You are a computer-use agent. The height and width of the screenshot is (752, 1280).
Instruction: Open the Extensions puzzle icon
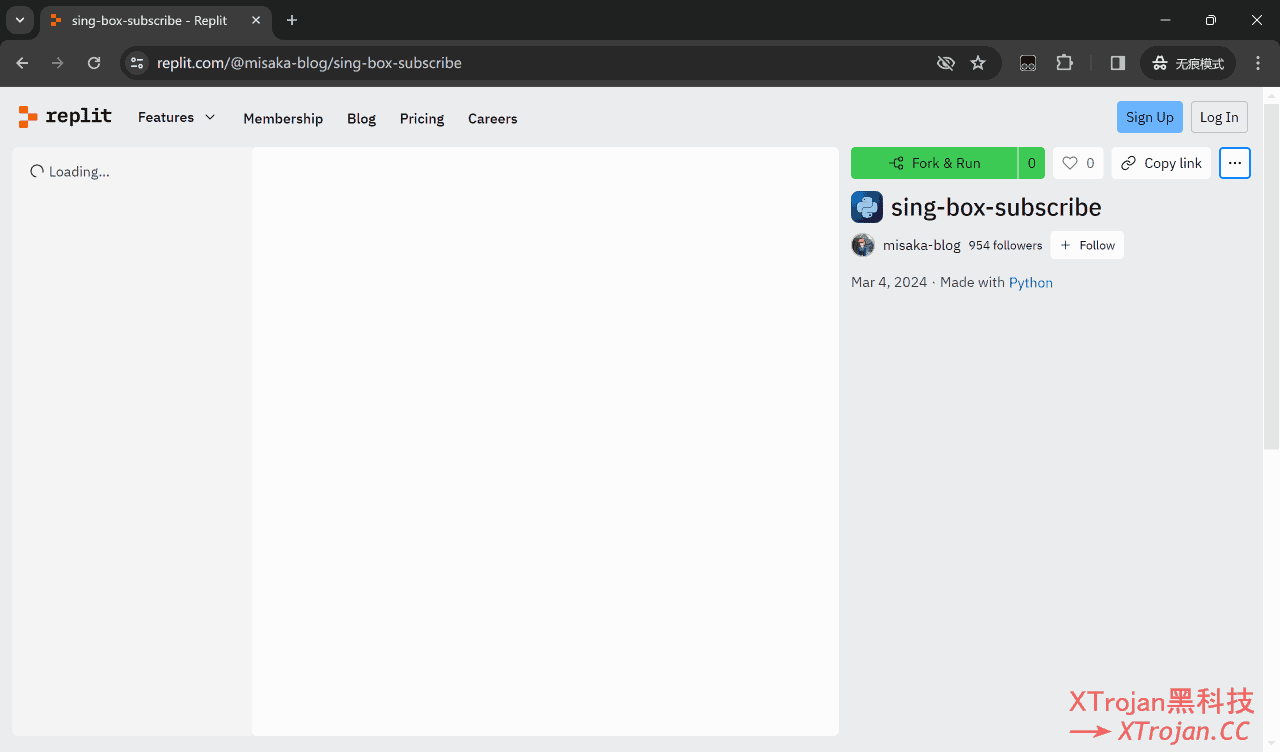point(1065,63)
